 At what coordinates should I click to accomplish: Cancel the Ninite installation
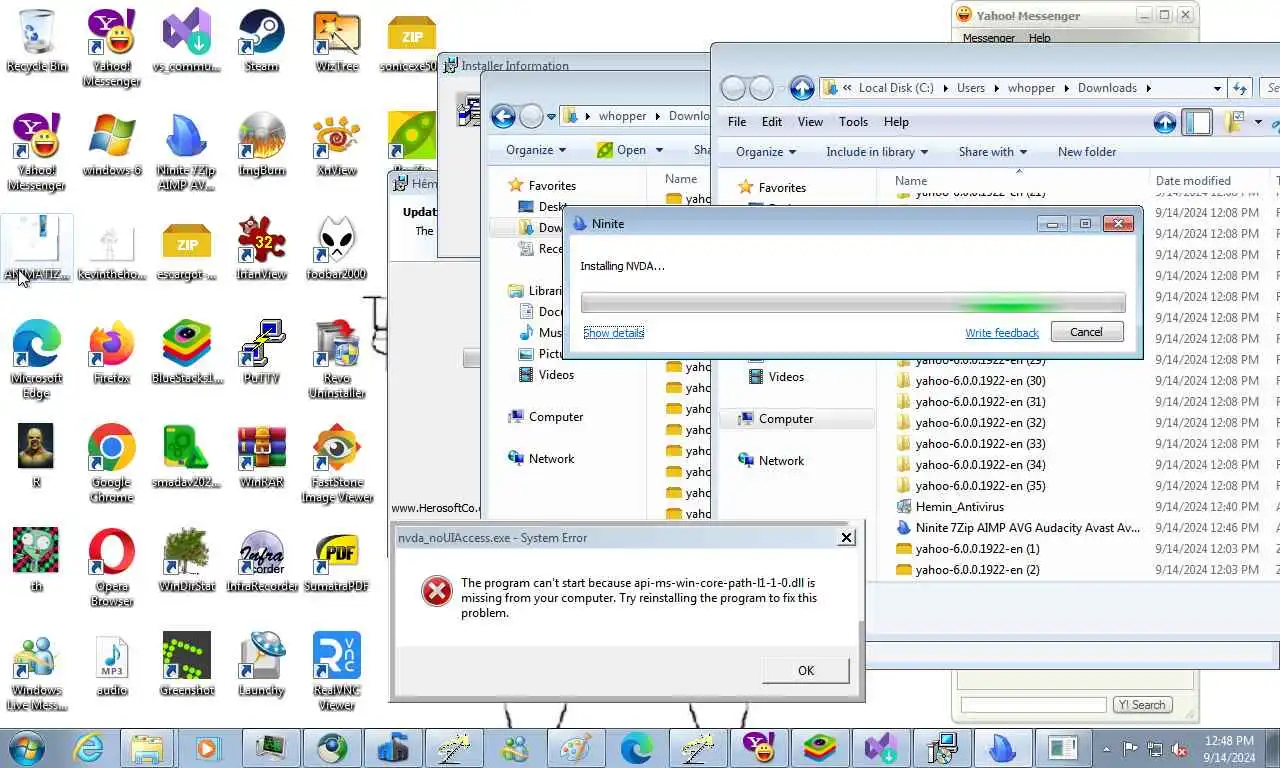click(x=1086, y=332)
